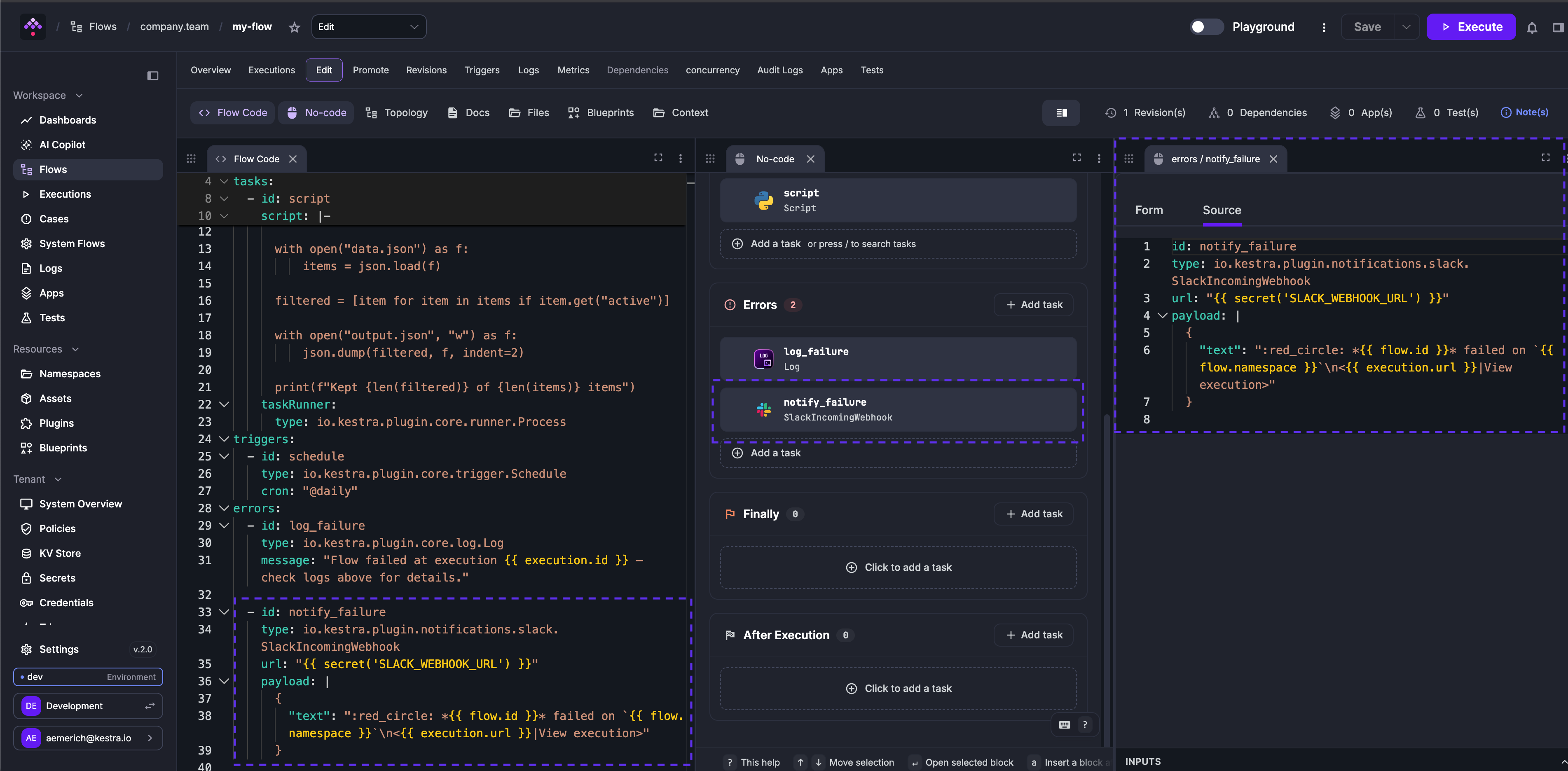Select the script Python task card
This screenshot has width=1568, height=771.
click(x=899, y=200)
